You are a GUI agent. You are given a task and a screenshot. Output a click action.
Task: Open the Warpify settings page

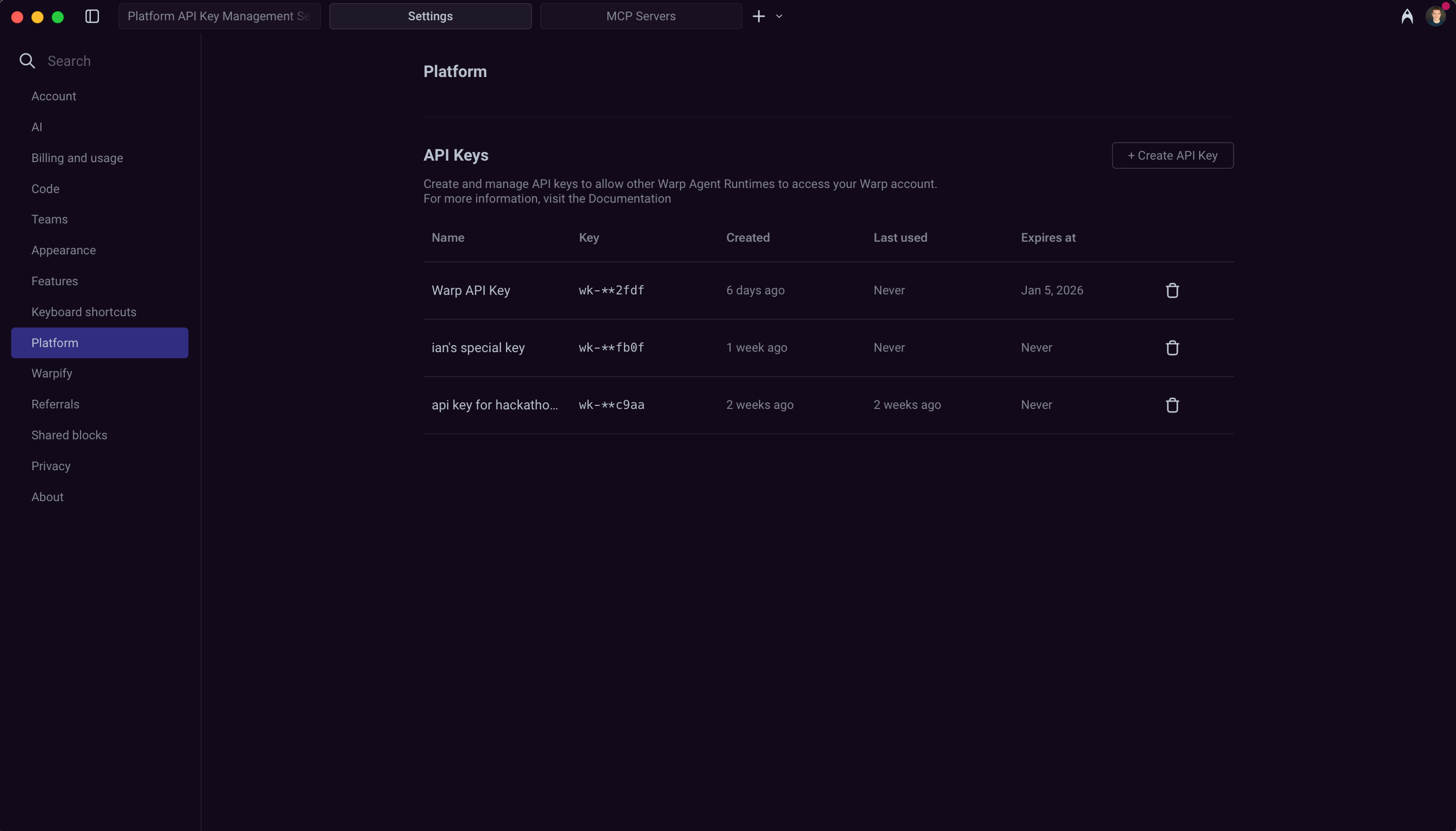[51, 373]
